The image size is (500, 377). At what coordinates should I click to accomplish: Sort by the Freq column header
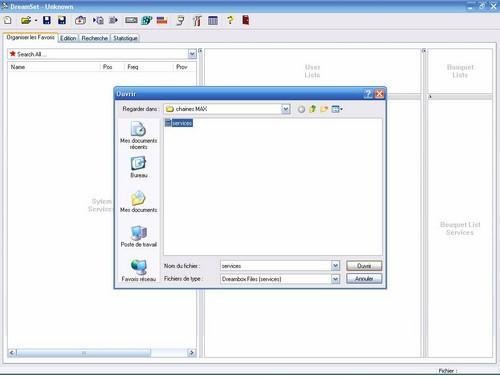[149, 67]
